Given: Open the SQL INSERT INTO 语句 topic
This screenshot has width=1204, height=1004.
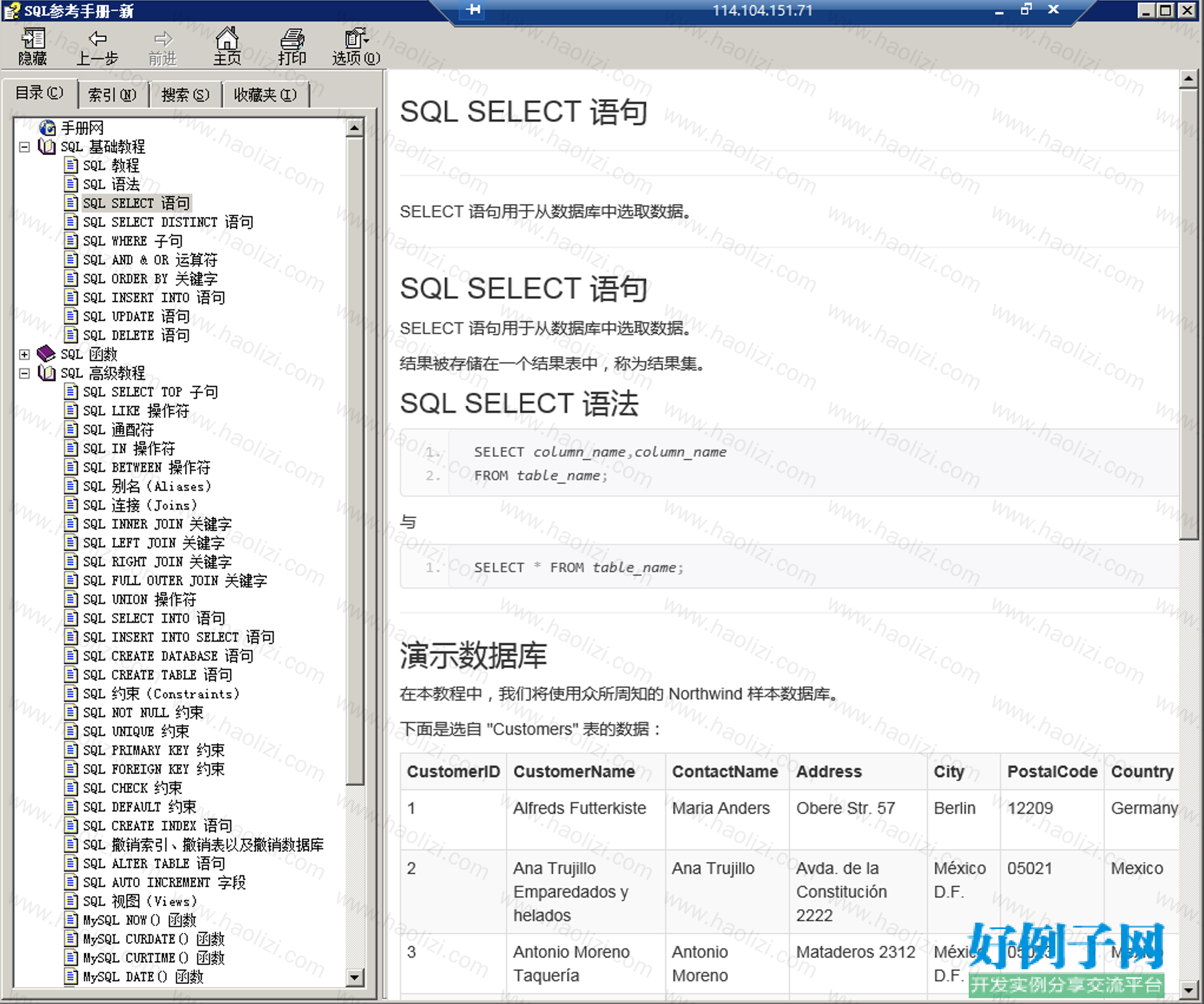Looking at the screenshot, I should 154,298.
